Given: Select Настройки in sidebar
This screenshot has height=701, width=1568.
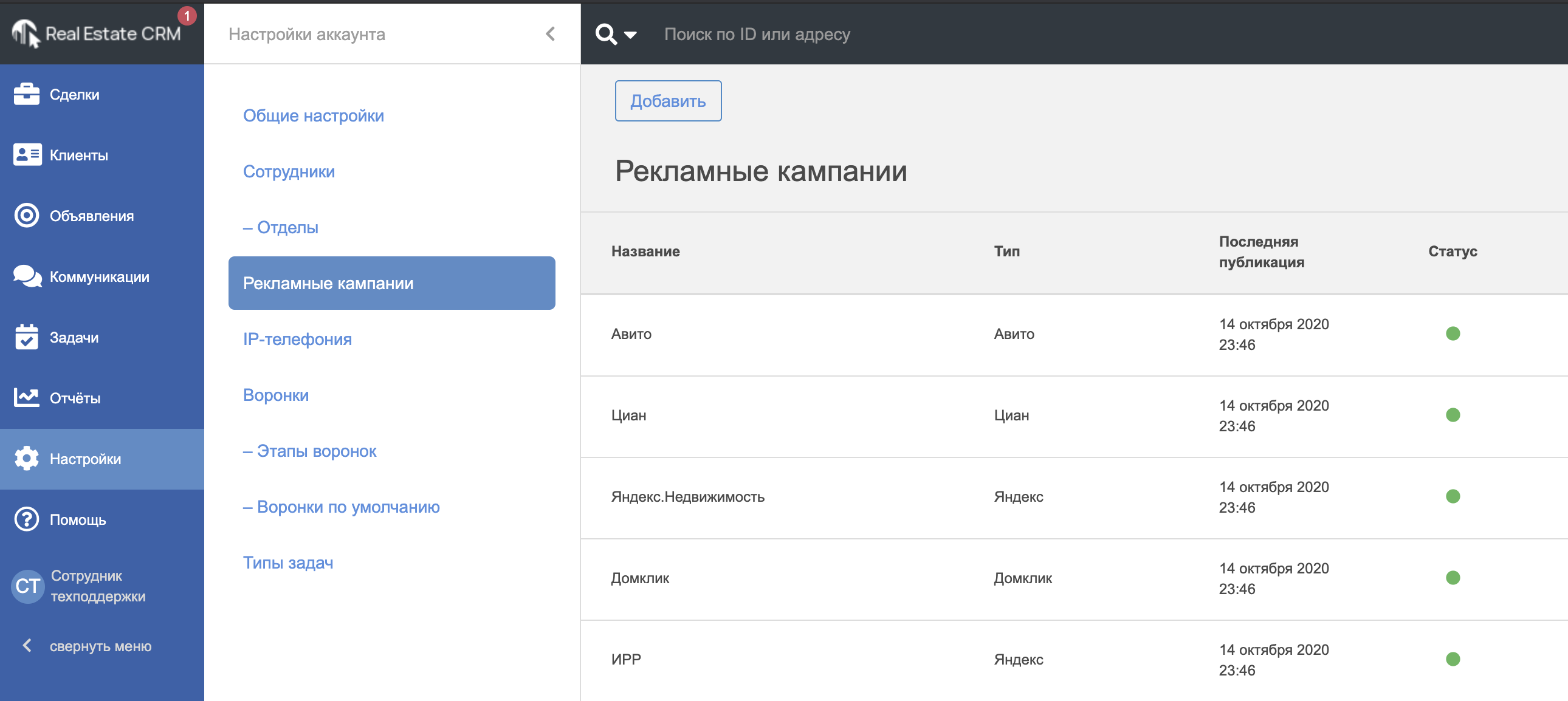Looking at the screenshot, I should click(101, 459).
